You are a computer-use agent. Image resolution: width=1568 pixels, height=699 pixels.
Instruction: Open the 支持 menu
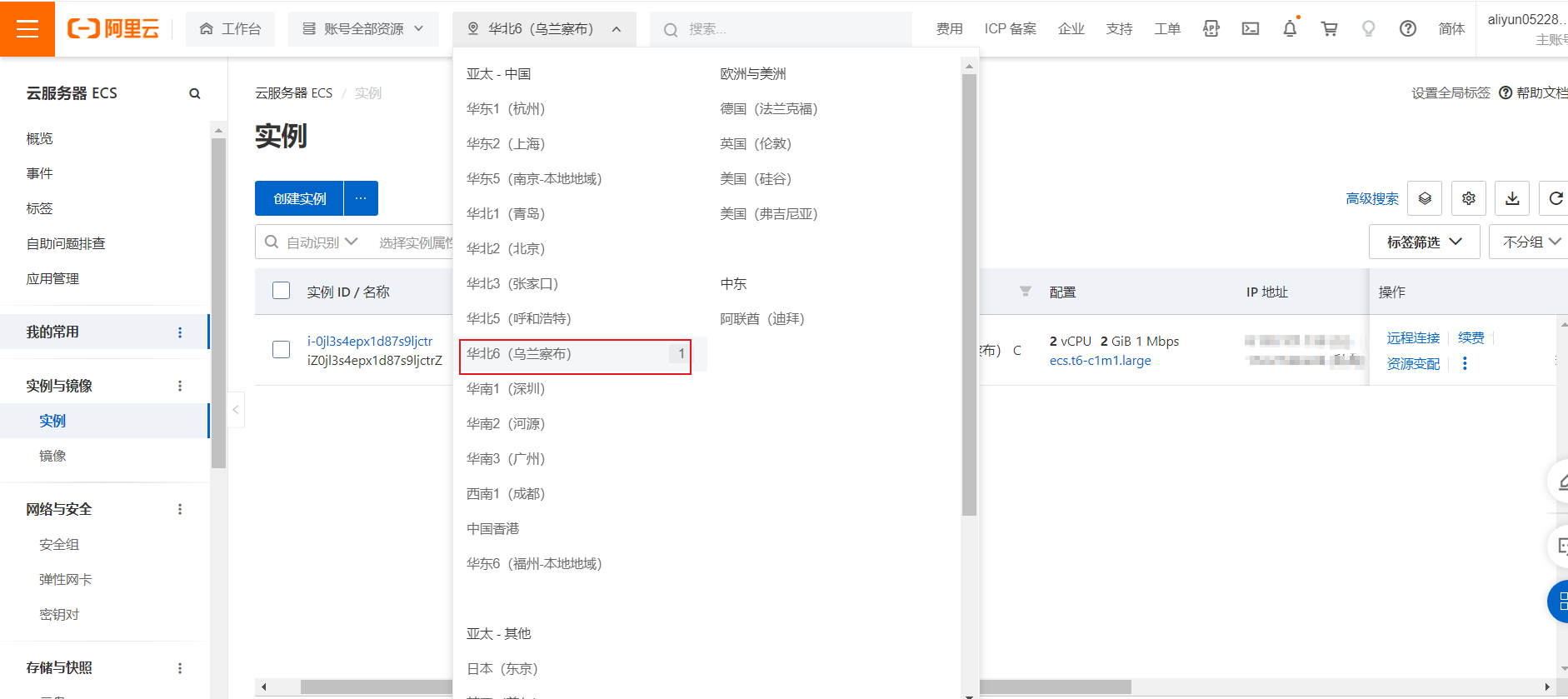[x=1119, y=29]
